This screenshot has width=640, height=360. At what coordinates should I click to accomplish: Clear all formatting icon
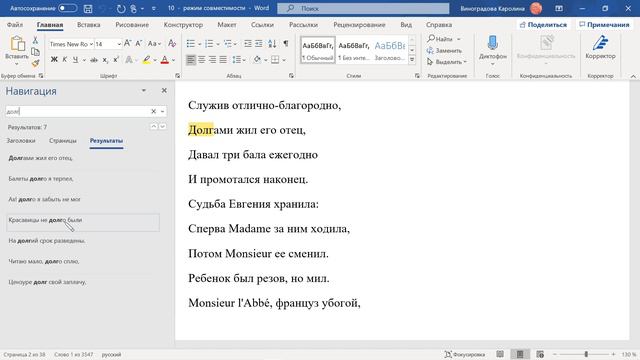point(172,43)
